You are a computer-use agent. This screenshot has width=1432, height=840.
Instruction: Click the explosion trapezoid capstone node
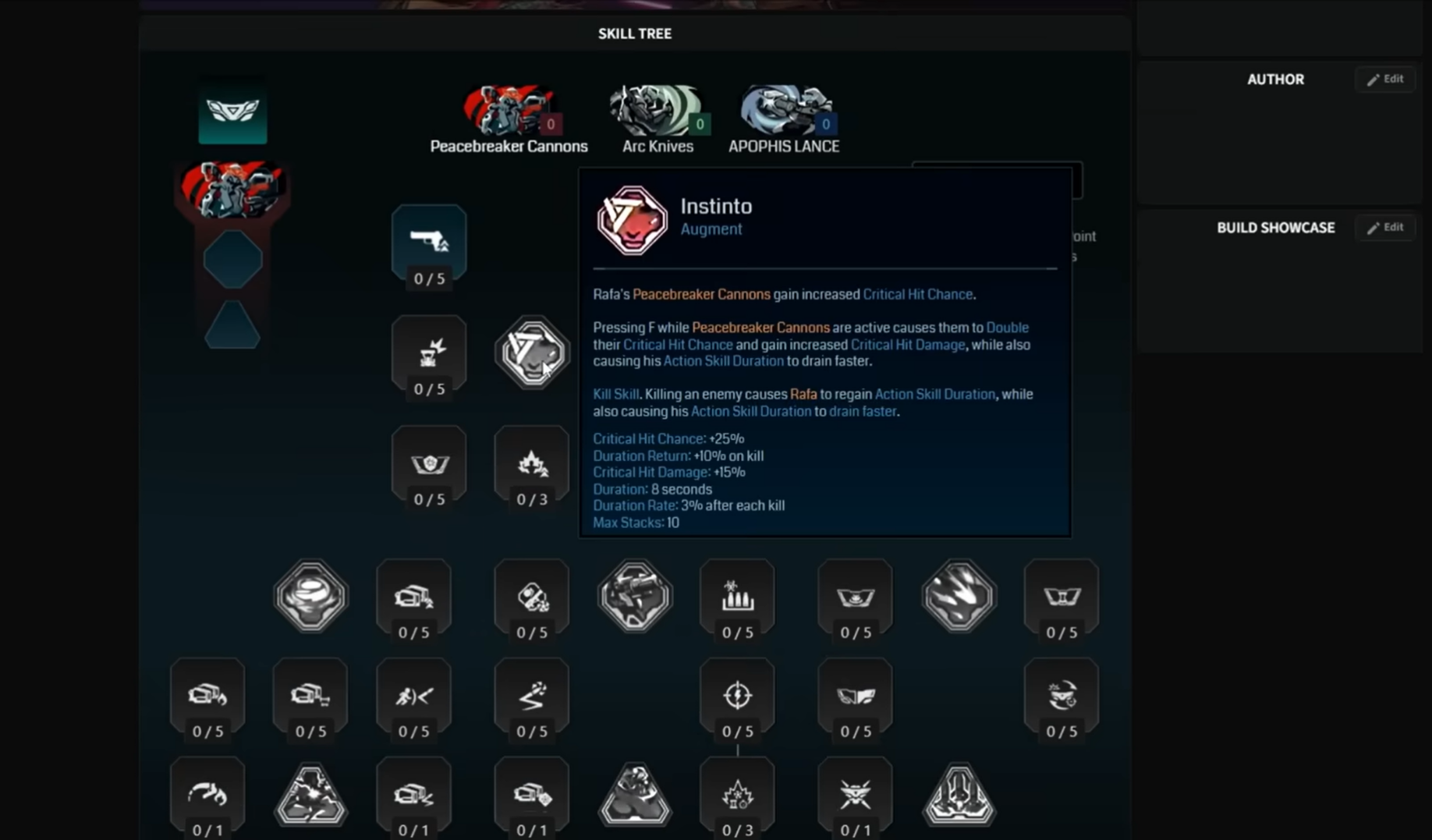(310, 796)
